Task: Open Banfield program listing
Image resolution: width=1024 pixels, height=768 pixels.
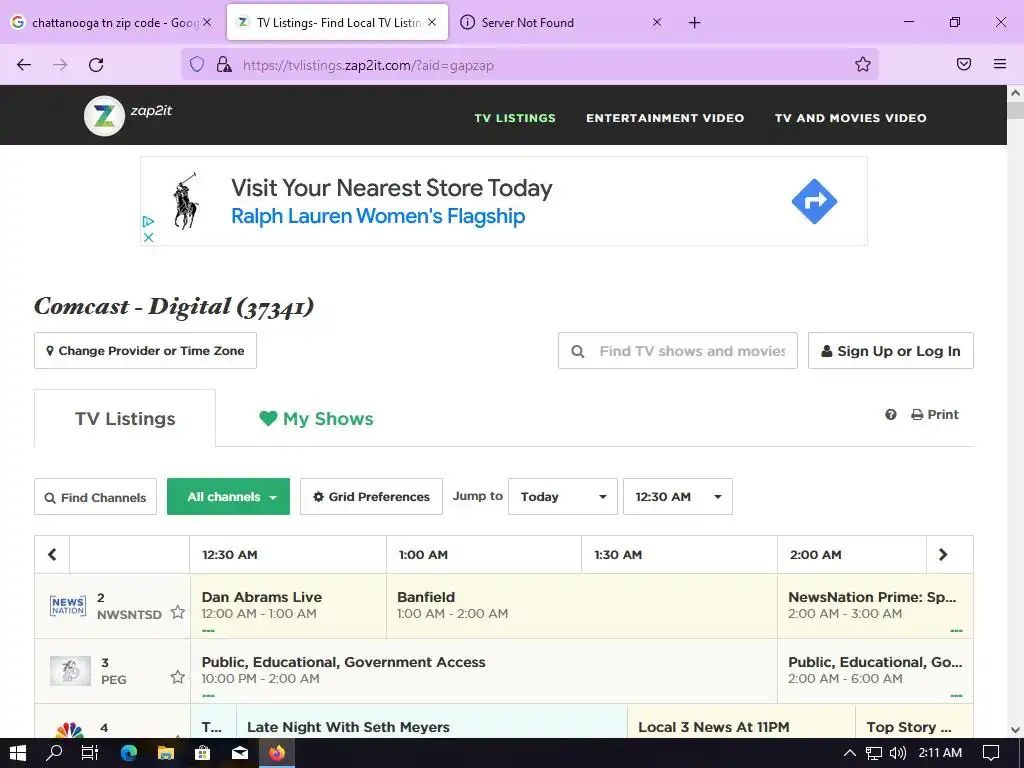Action: point(581,606)
